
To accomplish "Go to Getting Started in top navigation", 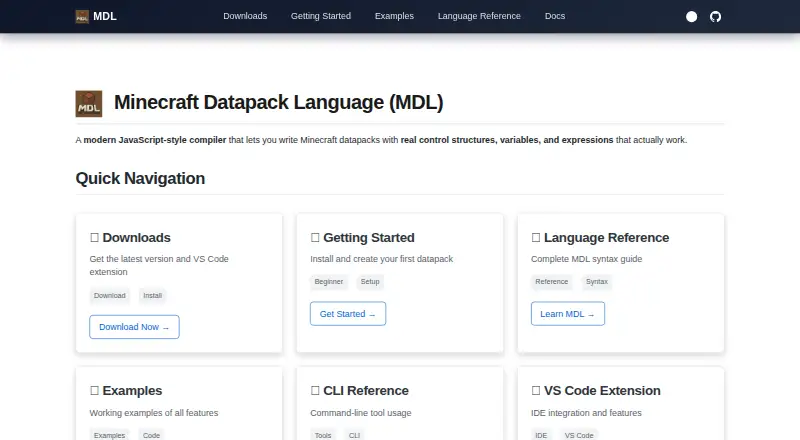I will [x=321, y=16].
